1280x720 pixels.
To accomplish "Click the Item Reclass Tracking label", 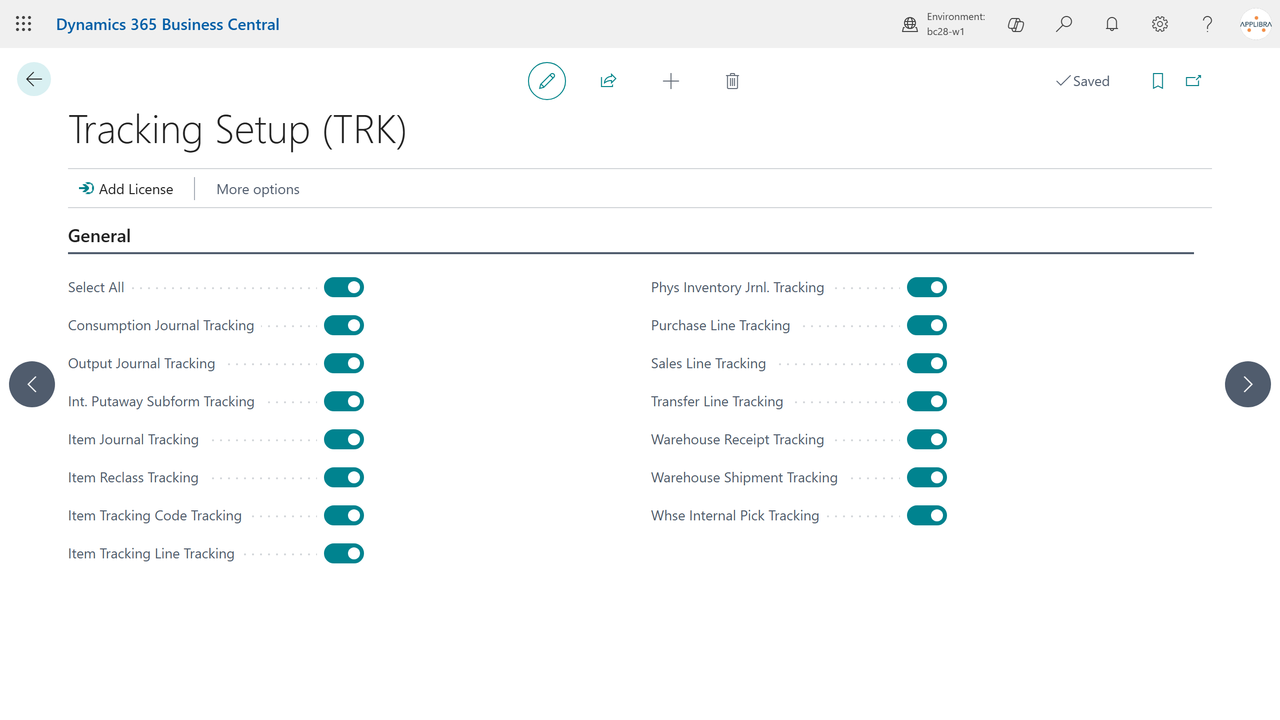I will pyautogui.click(x=133, y=478).
